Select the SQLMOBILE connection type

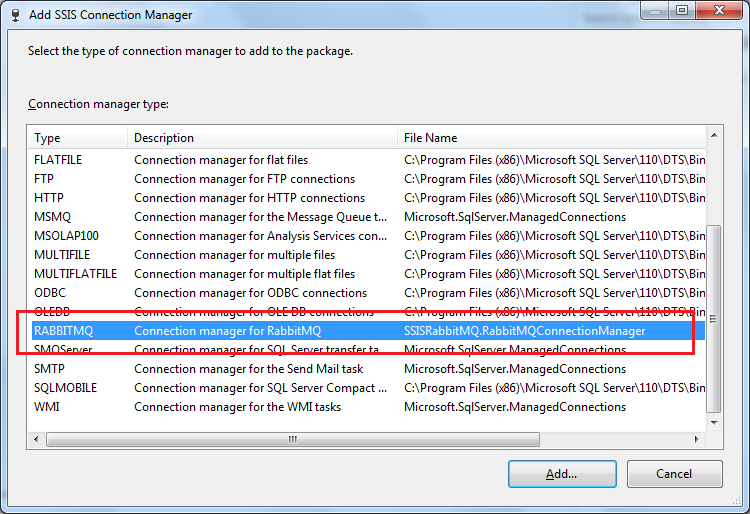coord(65,388)
